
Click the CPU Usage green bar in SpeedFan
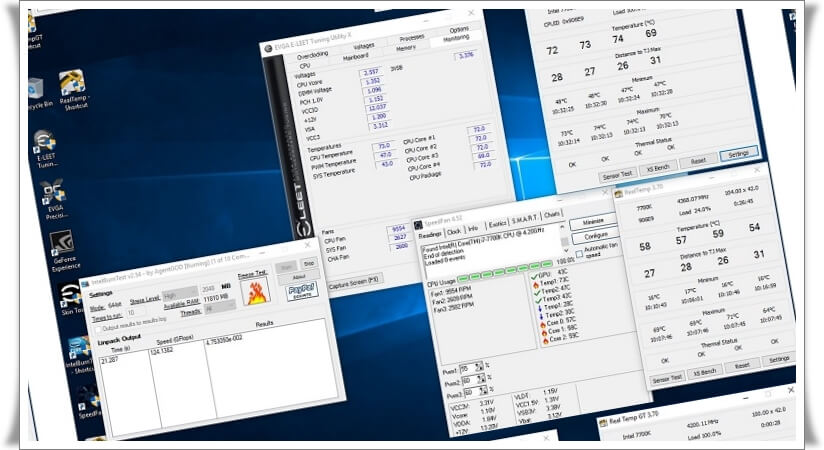click(x=505, y=271)
